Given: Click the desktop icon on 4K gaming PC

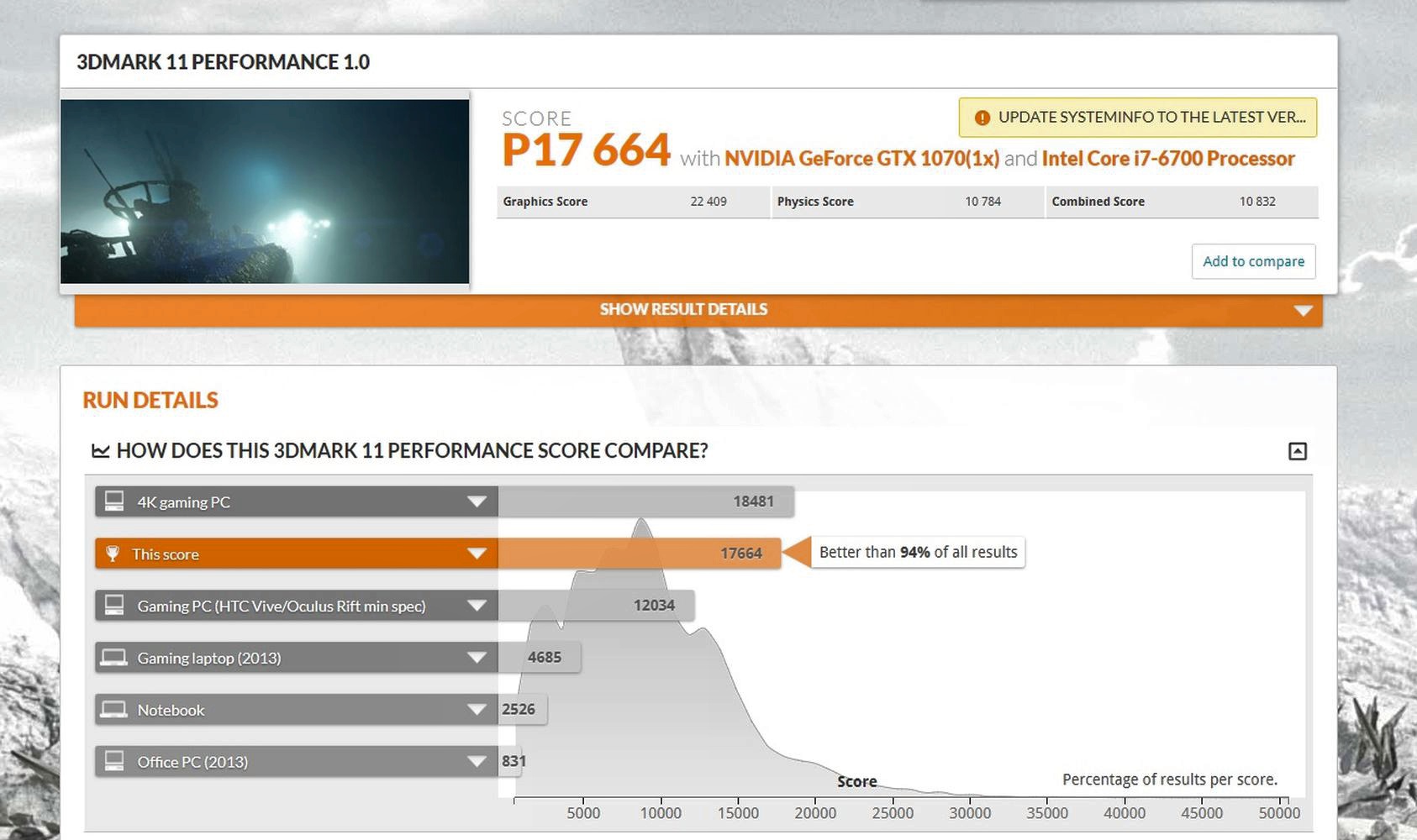Looking at the screenshot, I should [114, 501].
